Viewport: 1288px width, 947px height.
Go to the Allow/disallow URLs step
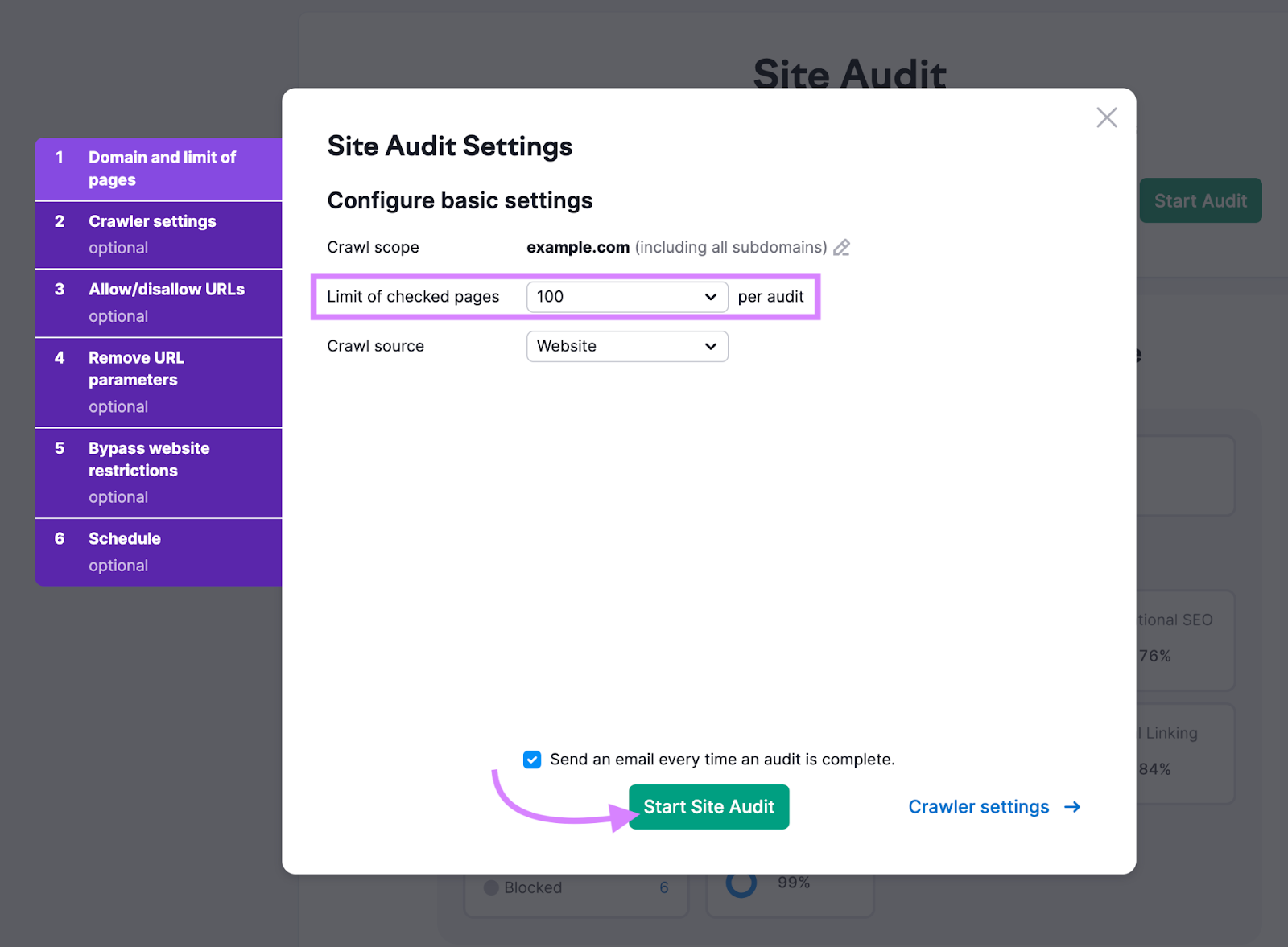(x=158, y=302)
